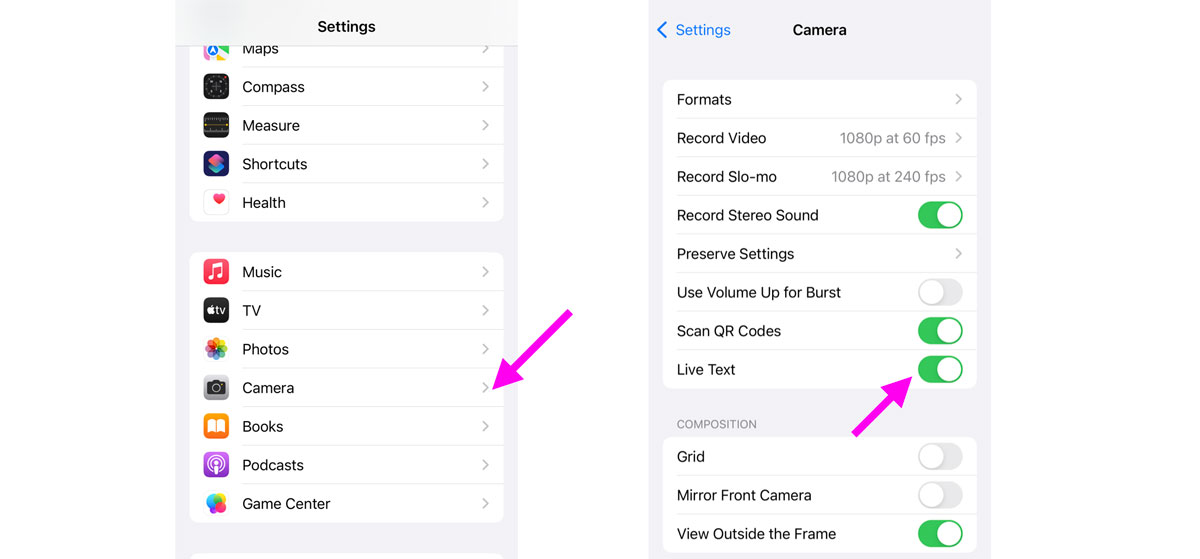Go back to Settings
Screen dimensions: 1200x559
click(693, 30)
